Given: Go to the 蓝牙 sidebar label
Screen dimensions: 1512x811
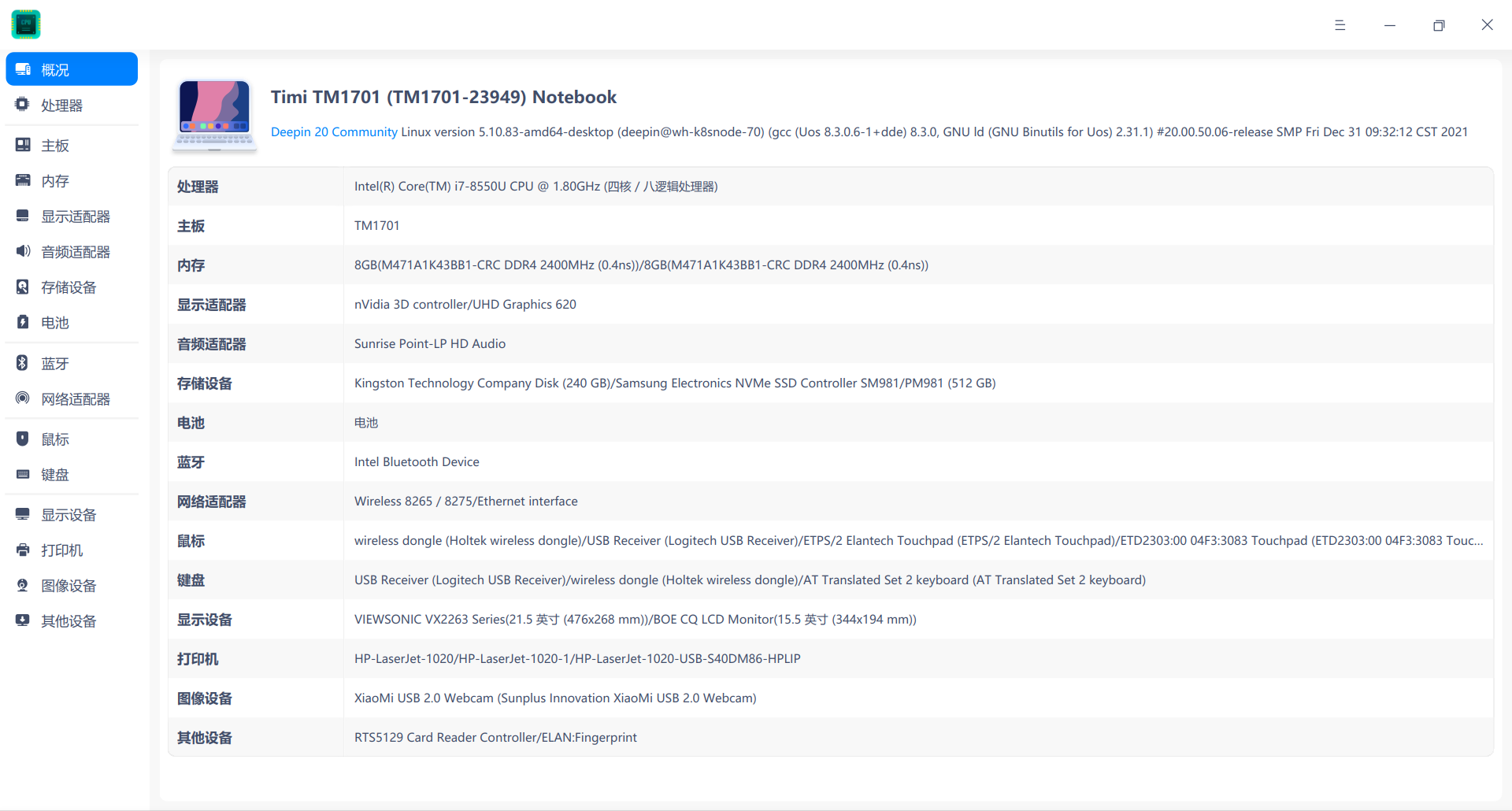Looking at the screenshot, I should [x=55, y=364].
